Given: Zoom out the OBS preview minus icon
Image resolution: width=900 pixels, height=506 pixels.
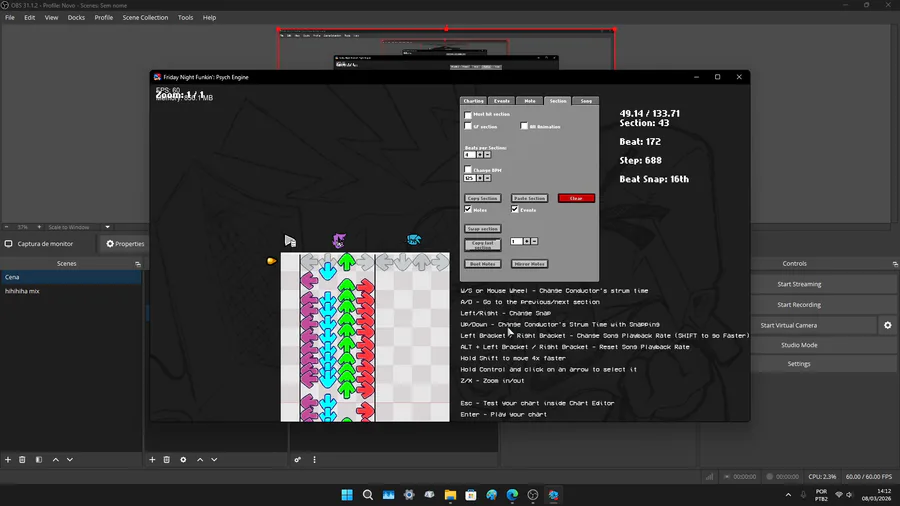Looking at the screenshot, I should point(6,227).
